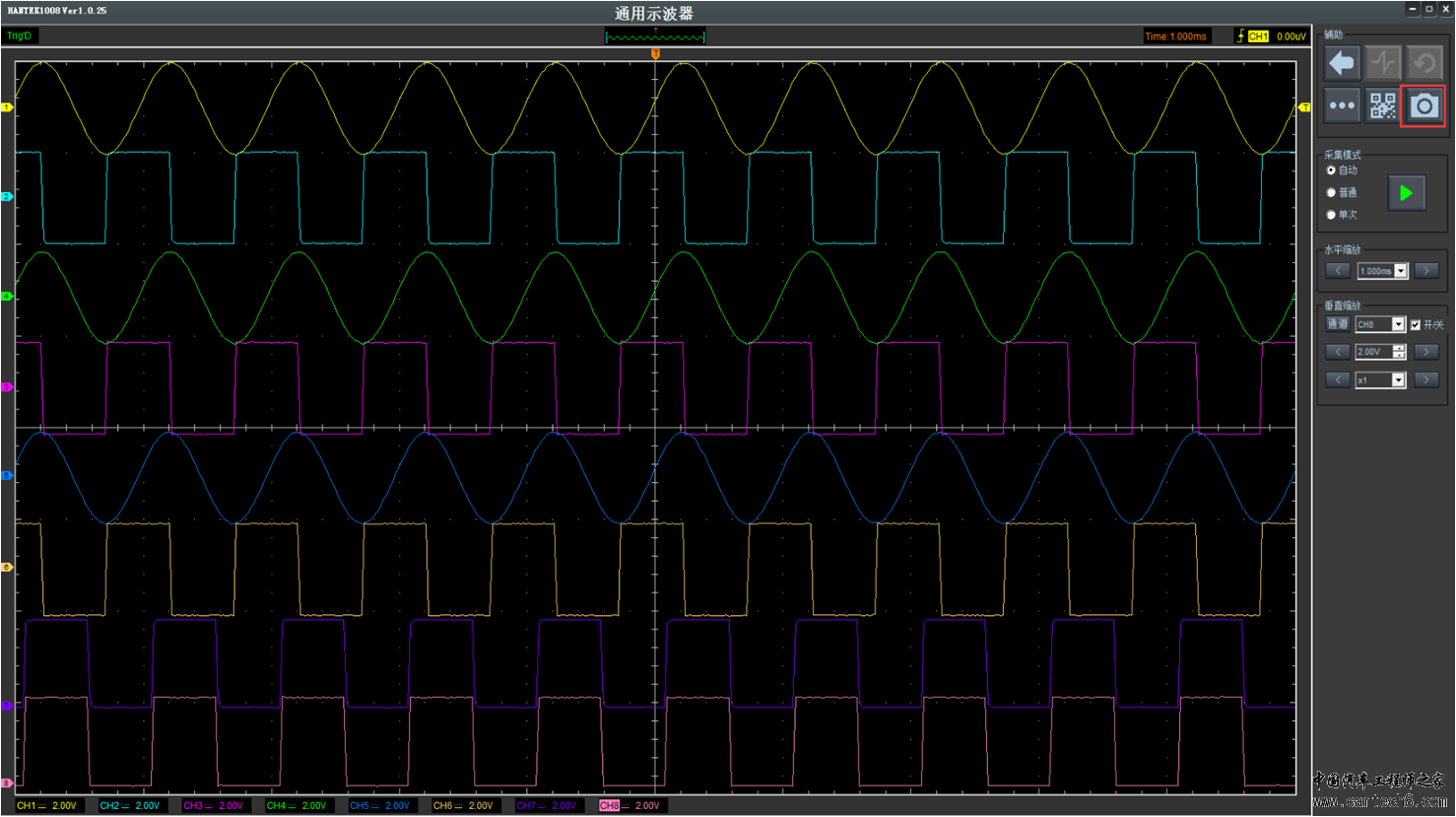
Task: Click right arrow beside the x1 dropdown
Action: click(x=1426, y=379)
